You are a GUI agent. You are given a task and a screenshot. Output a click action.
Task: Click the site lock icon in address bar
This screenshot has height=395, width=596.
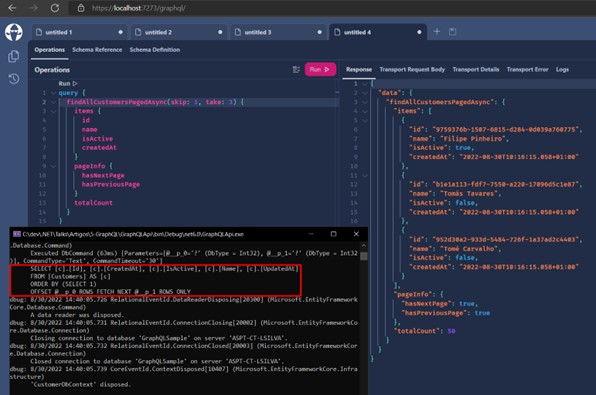[x=81, y=8]
